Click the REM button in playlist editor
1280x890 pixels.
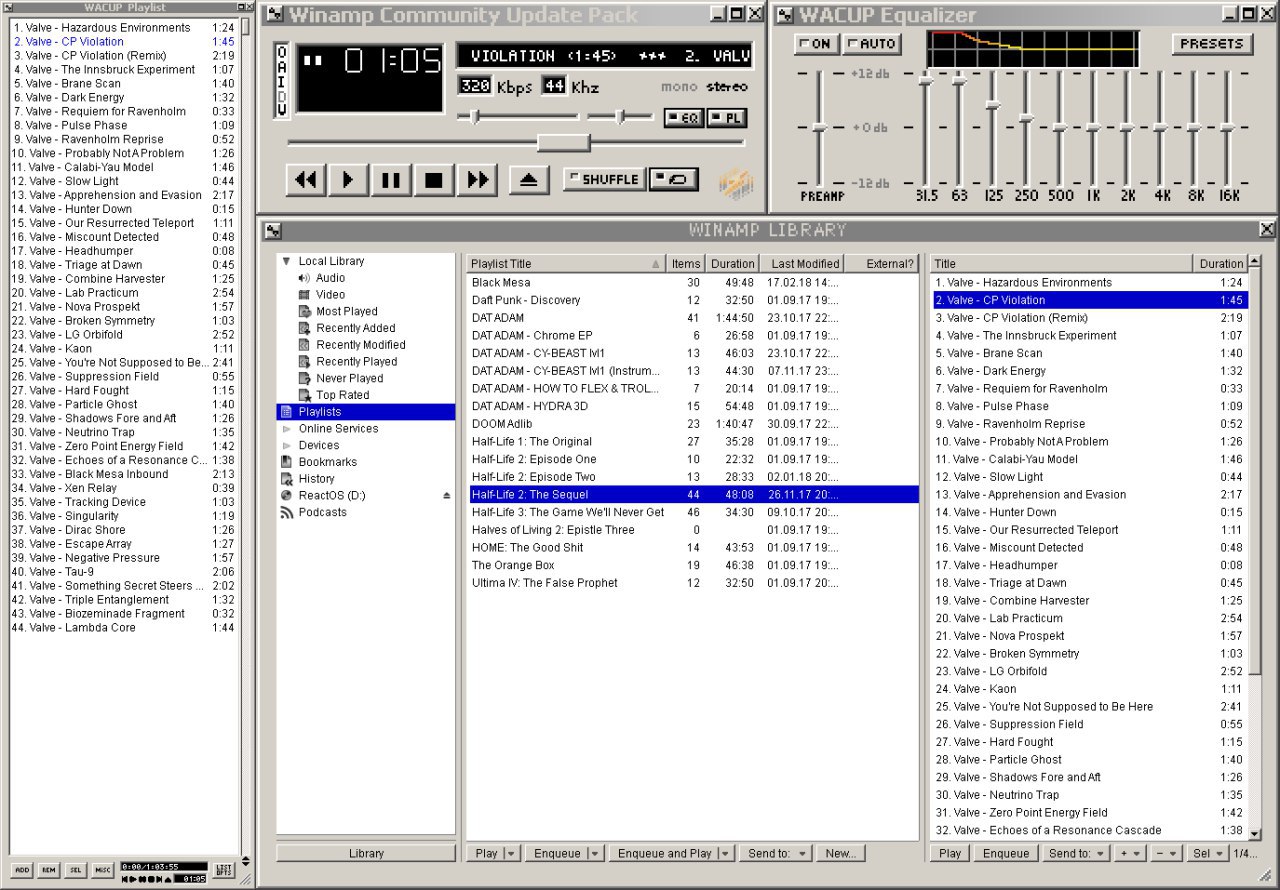click(48, 871)
